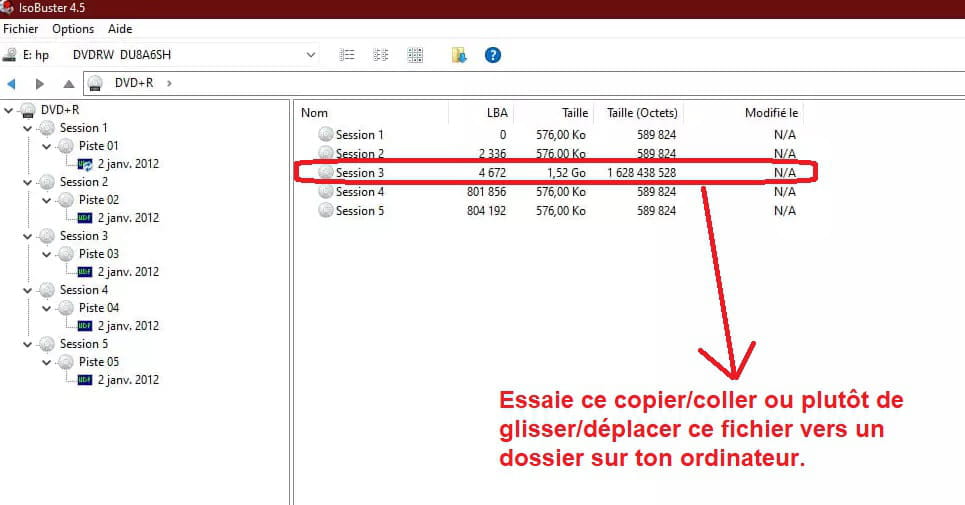Click UDF icon under Piste 01
This screenshot has height=505, width=965.
(x=85, y=164)
